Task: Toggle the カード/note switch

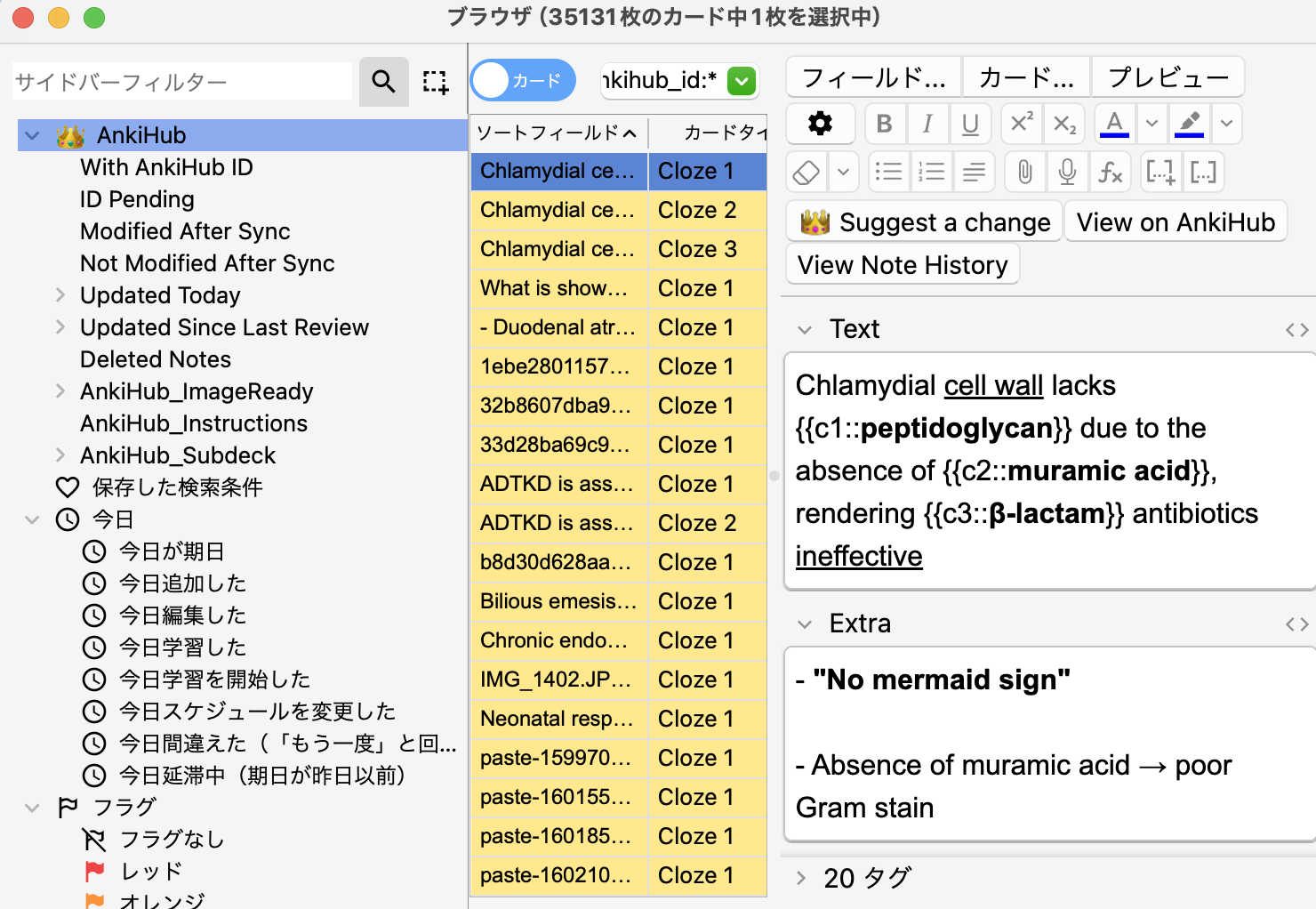Action: (523, 81)
